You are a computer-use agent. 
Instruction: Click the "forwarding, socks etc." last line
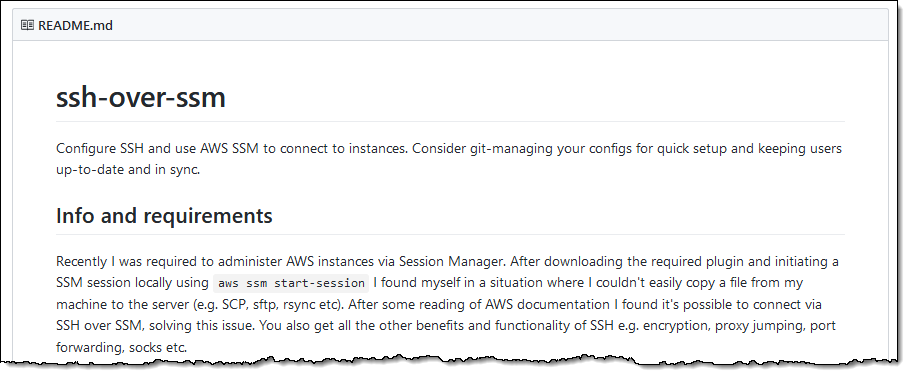[122, 347]
